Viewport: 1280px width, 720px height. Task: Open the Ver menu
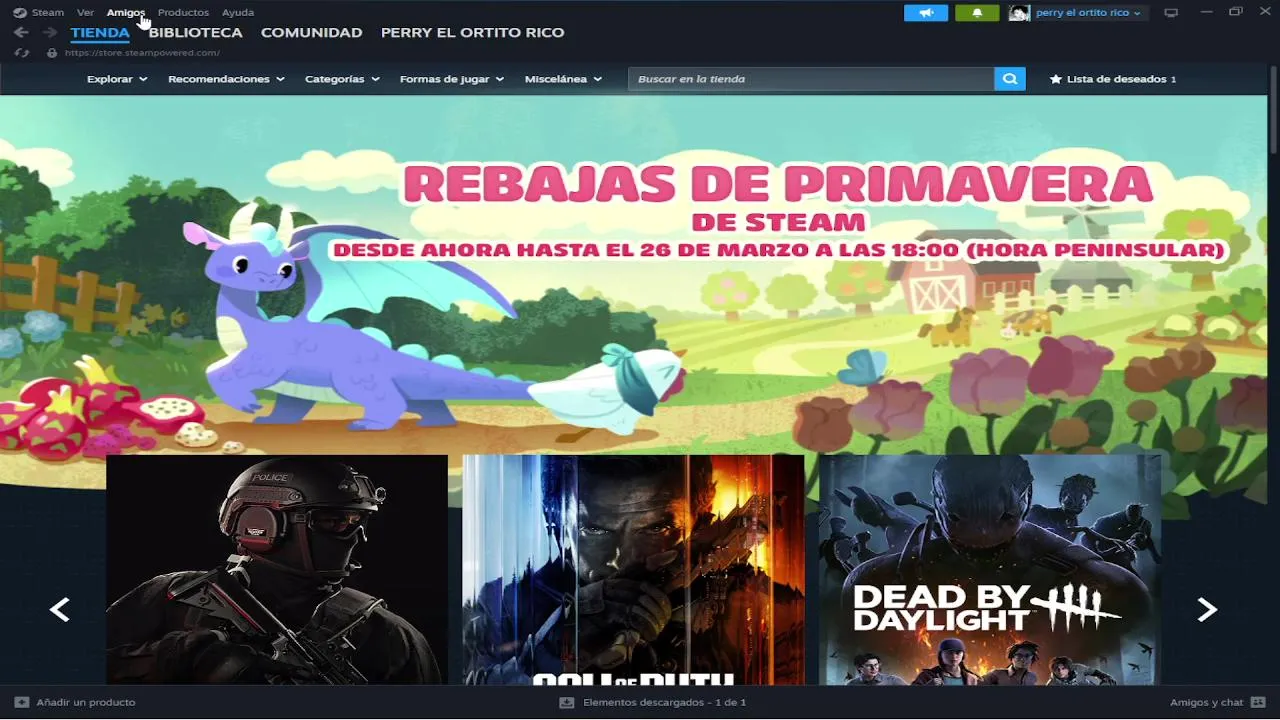85,13
